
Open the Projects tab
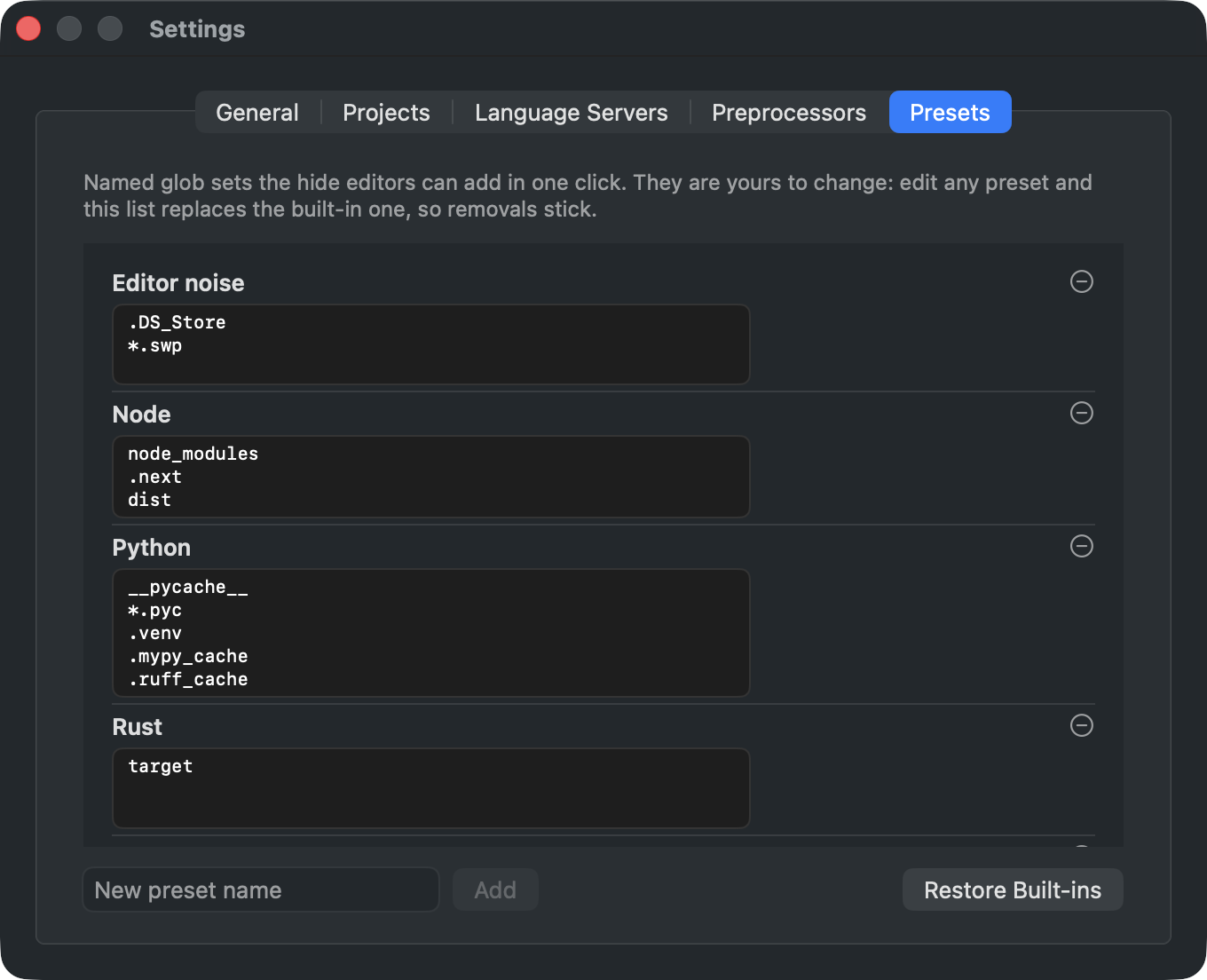pyautogui.click(x=386, y=113)
